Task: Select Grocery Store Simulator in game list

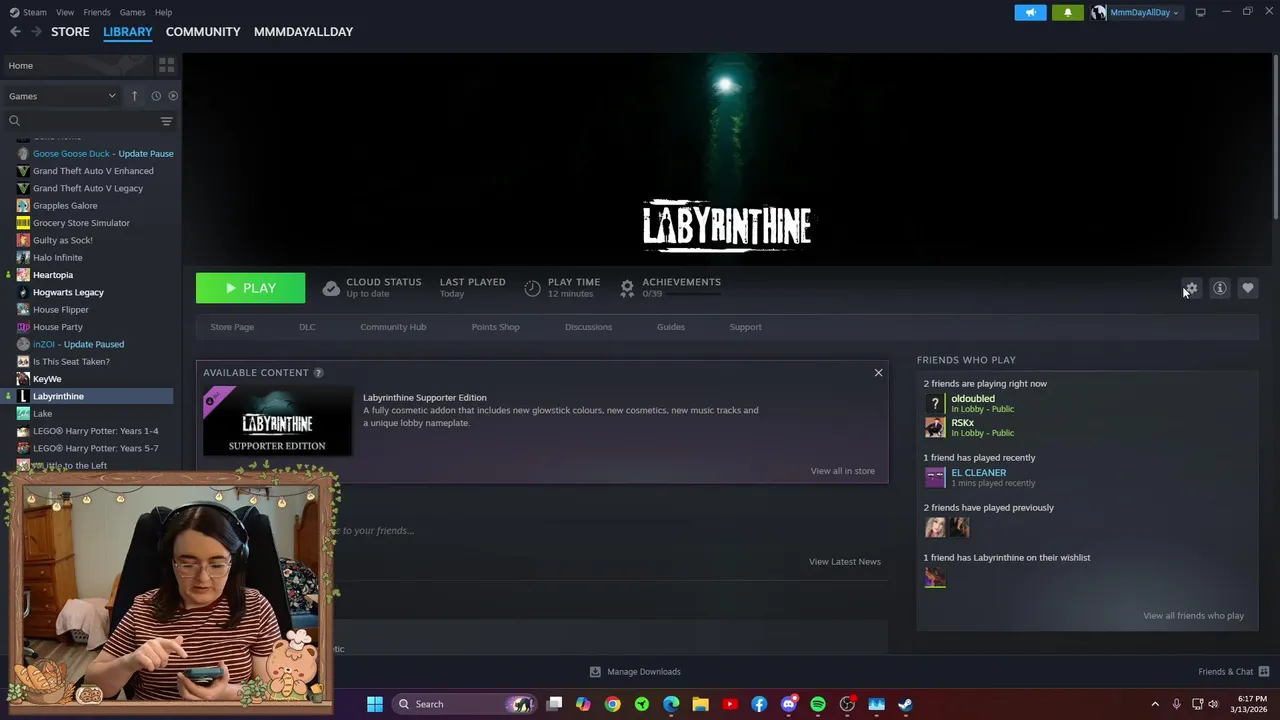Action: tap(81, 223)
